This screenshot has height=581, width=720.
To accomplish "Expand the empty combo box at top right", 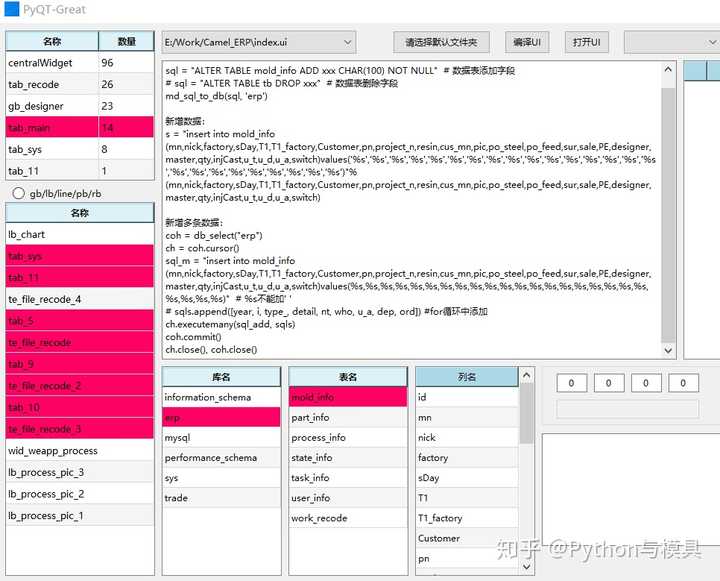I will pos(672,42).
